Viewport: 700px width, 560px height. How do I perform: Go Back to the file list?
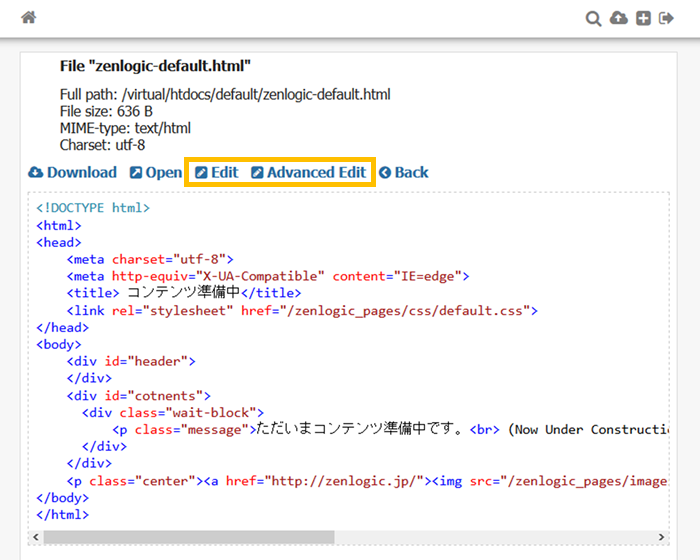[x=404, y=172]
